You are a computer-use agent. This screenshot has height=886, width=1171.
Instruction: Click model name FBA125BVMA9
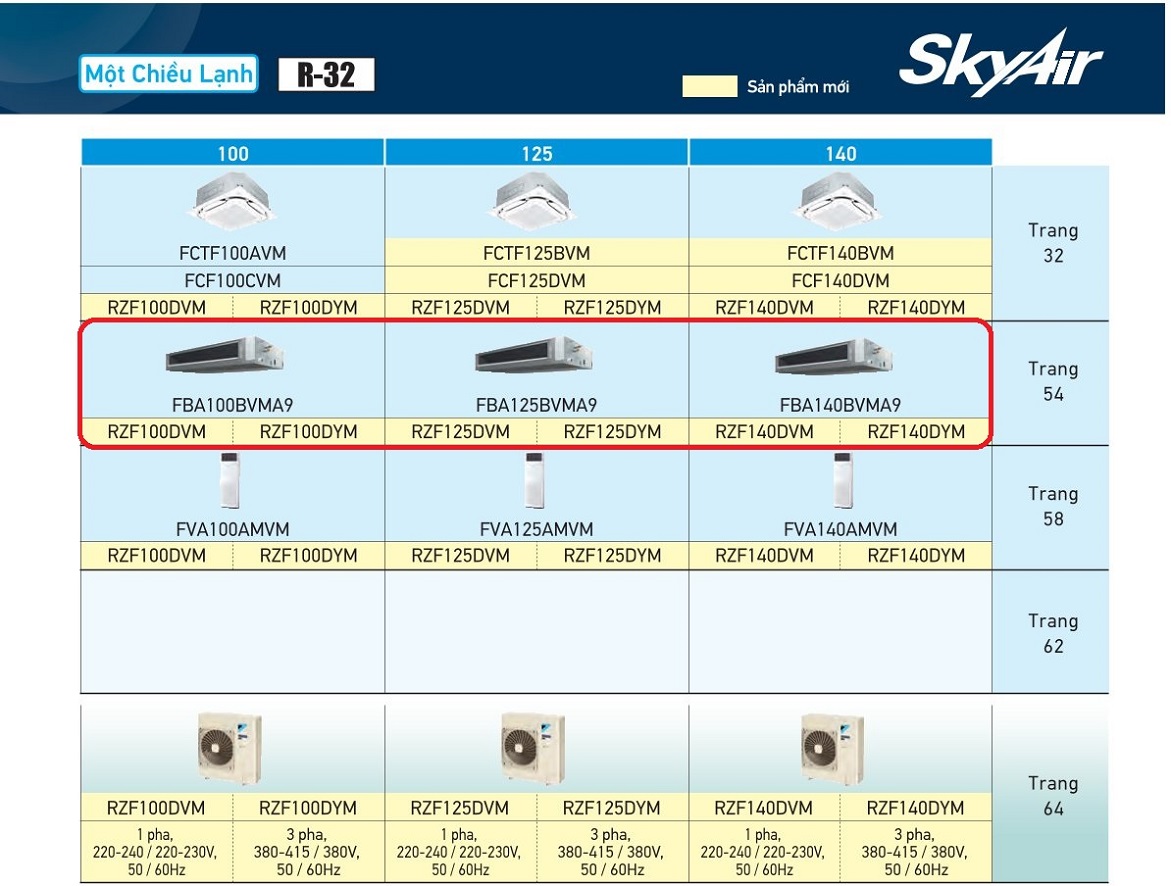536,406
